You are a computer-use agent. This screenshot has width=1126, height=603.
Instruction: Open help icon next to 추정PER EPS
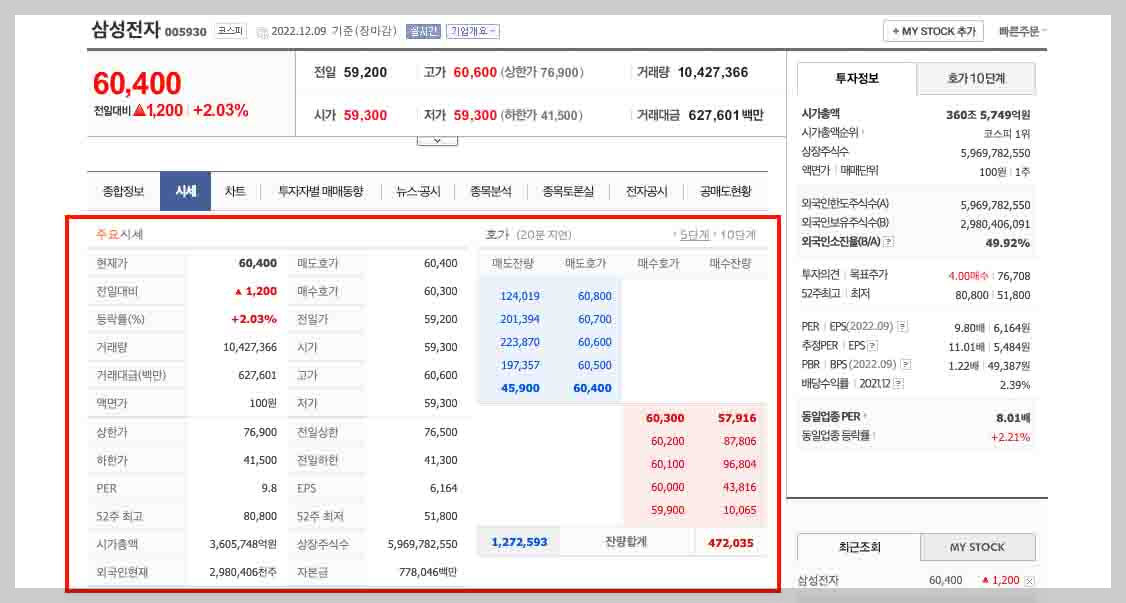click(873, 346)
